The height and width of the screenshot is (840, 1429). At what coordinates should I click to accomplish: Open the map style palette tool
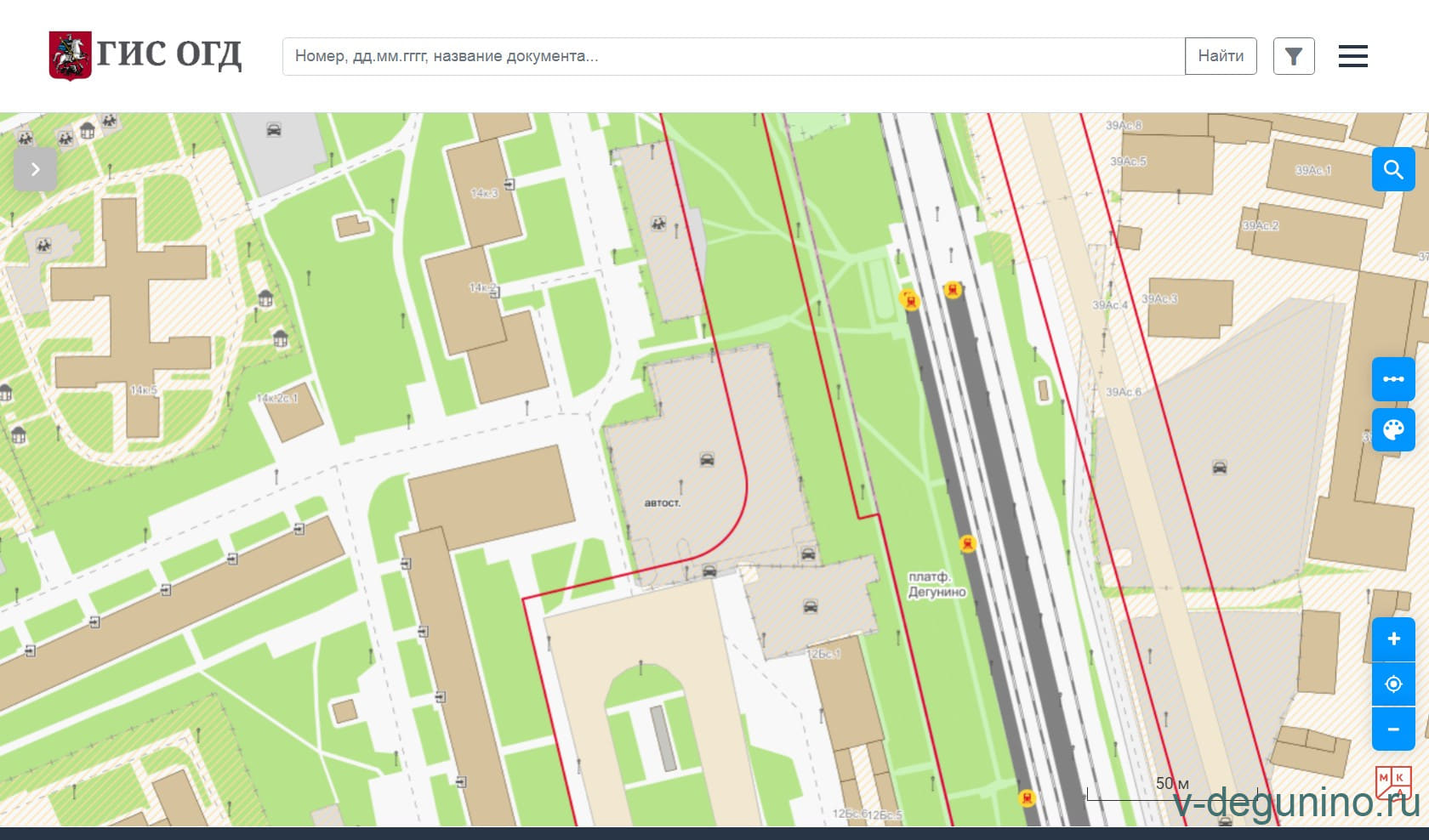(1392, 430)
